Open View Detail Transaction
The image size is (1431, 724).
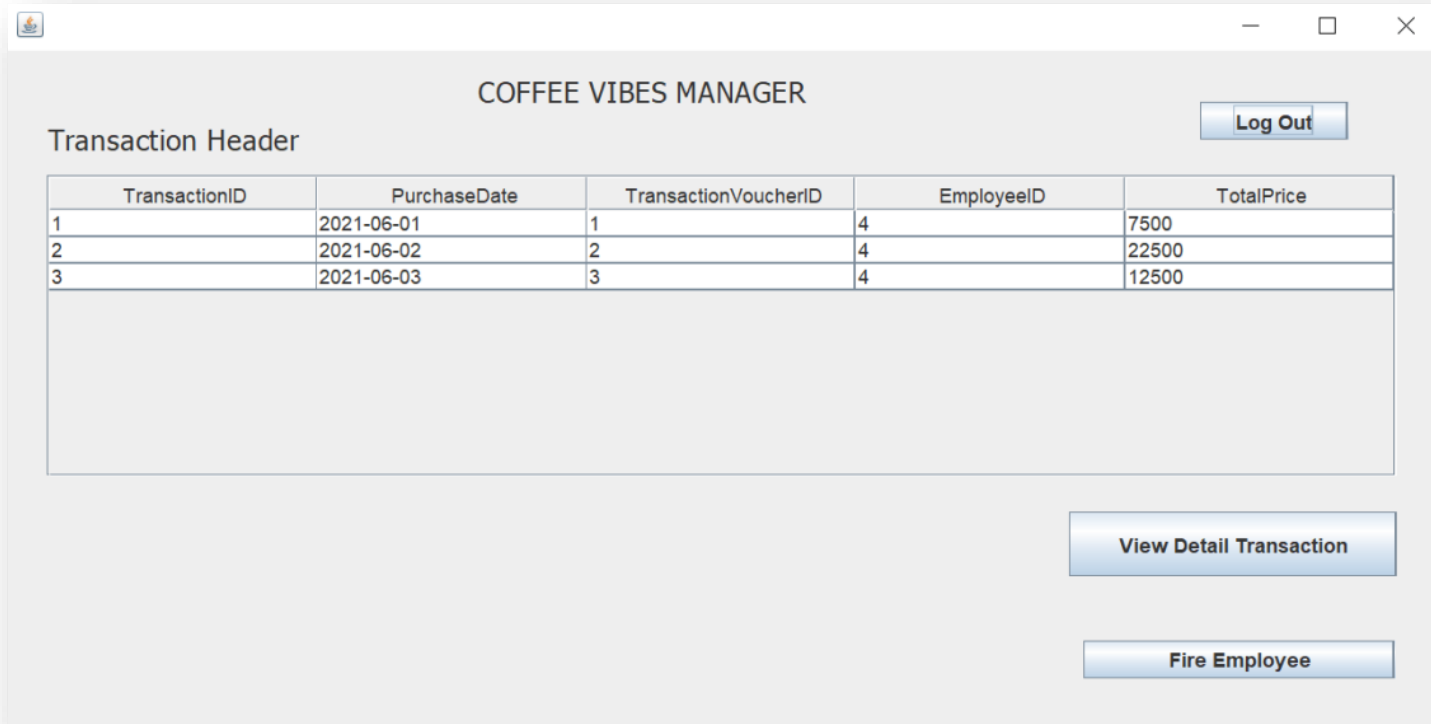1232,545
